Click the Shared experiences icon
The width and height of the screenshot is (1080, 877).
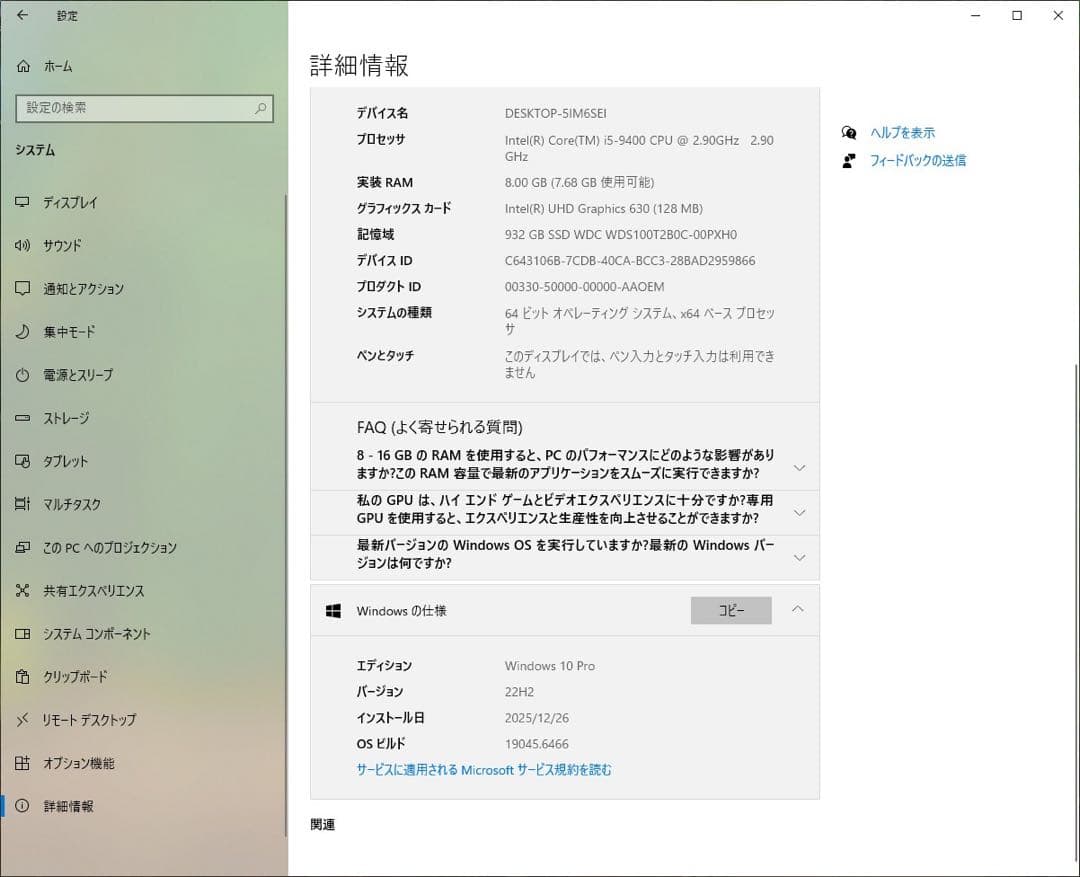click(x=22, y=590)
